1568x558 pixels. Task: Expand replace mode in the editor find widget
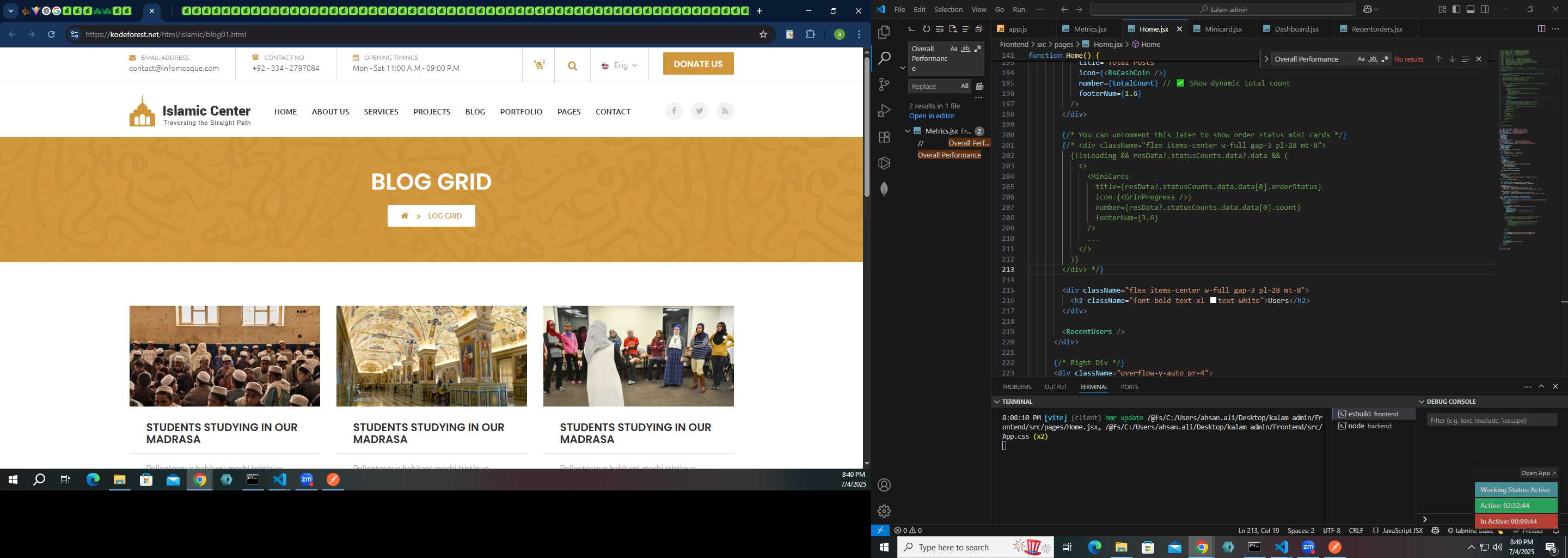[1266, 59]
